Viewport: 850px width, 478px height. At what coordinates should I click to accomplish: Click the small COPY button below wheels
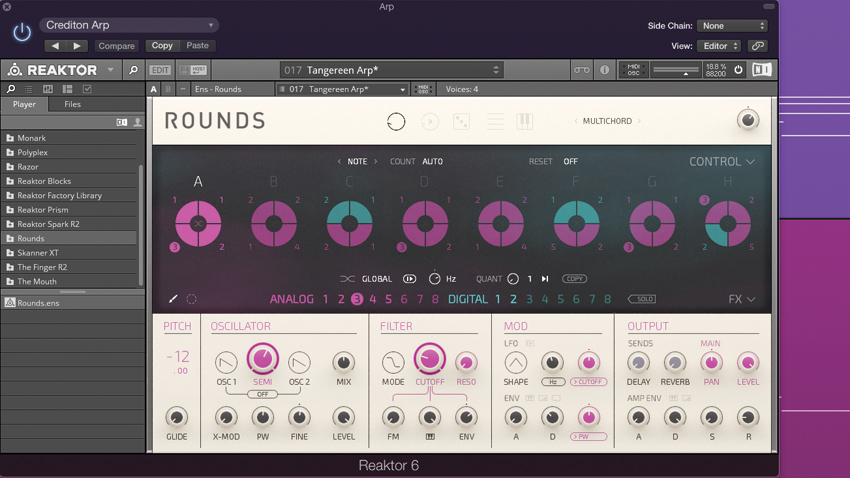tap(574, 279)
